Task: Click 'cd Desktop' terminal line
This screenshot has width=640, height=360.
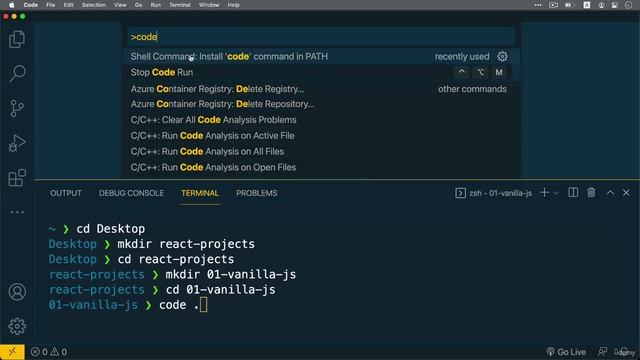Action: [111, 229]
